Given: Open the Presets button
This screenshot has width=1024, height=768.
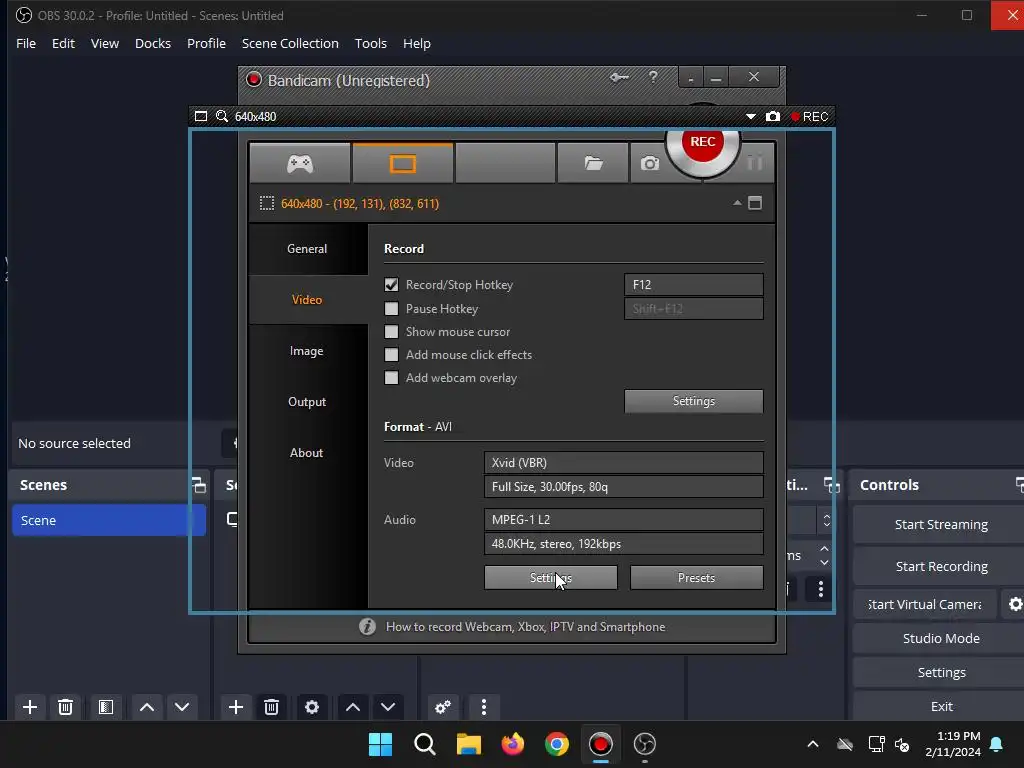Looking at the screenshot, I should pos(696,578).
